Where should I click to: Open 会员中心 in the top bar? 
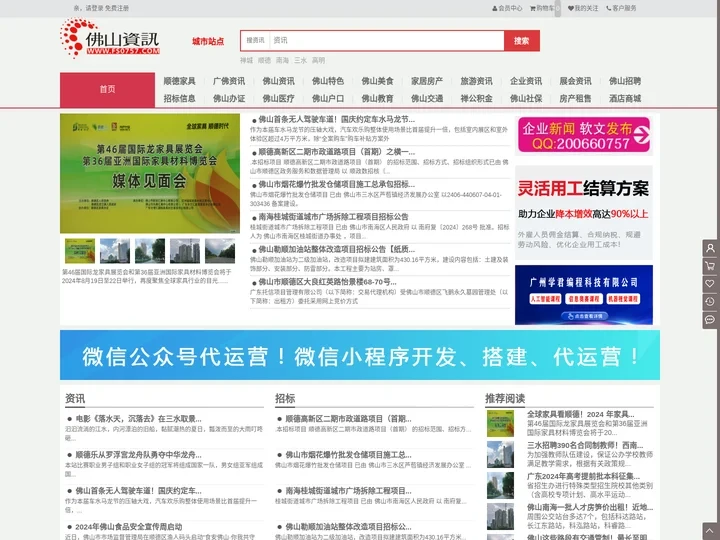tap(507, 8)
